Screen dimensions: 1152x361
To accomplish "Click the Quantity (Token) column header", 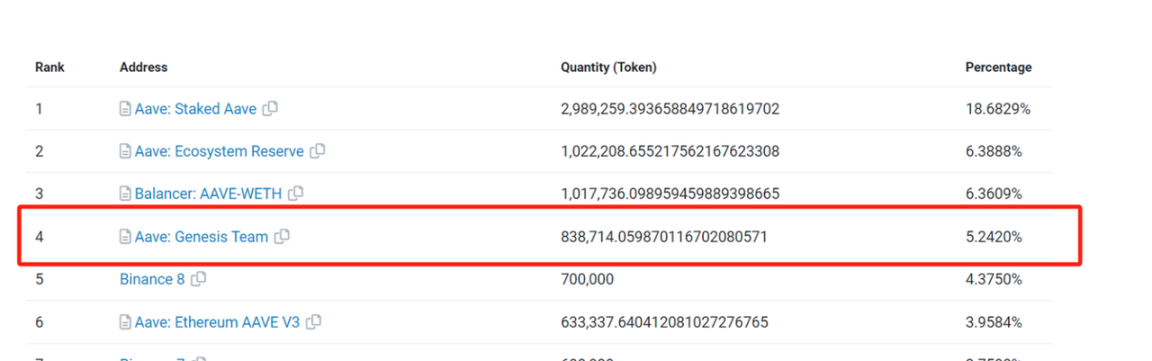I will (608, 67).
